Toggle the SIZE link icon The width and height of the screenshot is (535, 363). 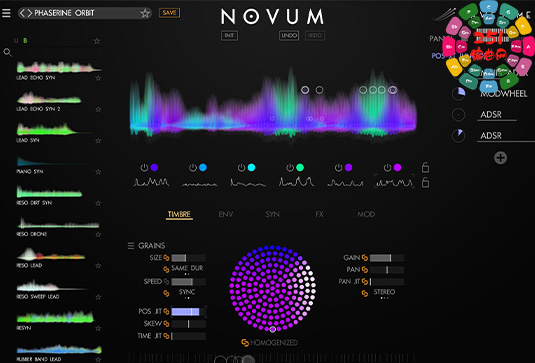166,258
